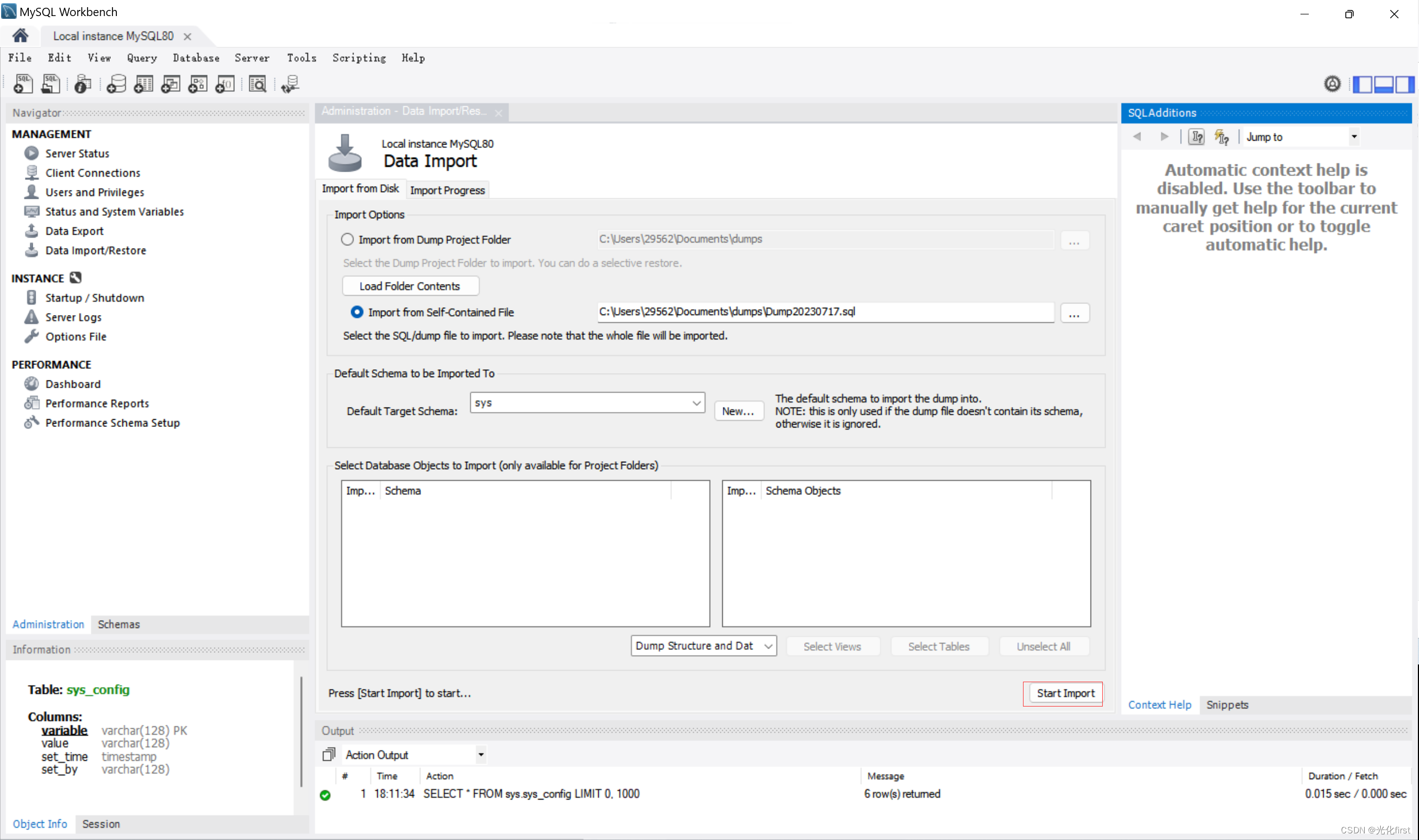Viewport: 1419px width, 840px height.
Task: Click search table data toolbar icon
Action: coord(258,84)
